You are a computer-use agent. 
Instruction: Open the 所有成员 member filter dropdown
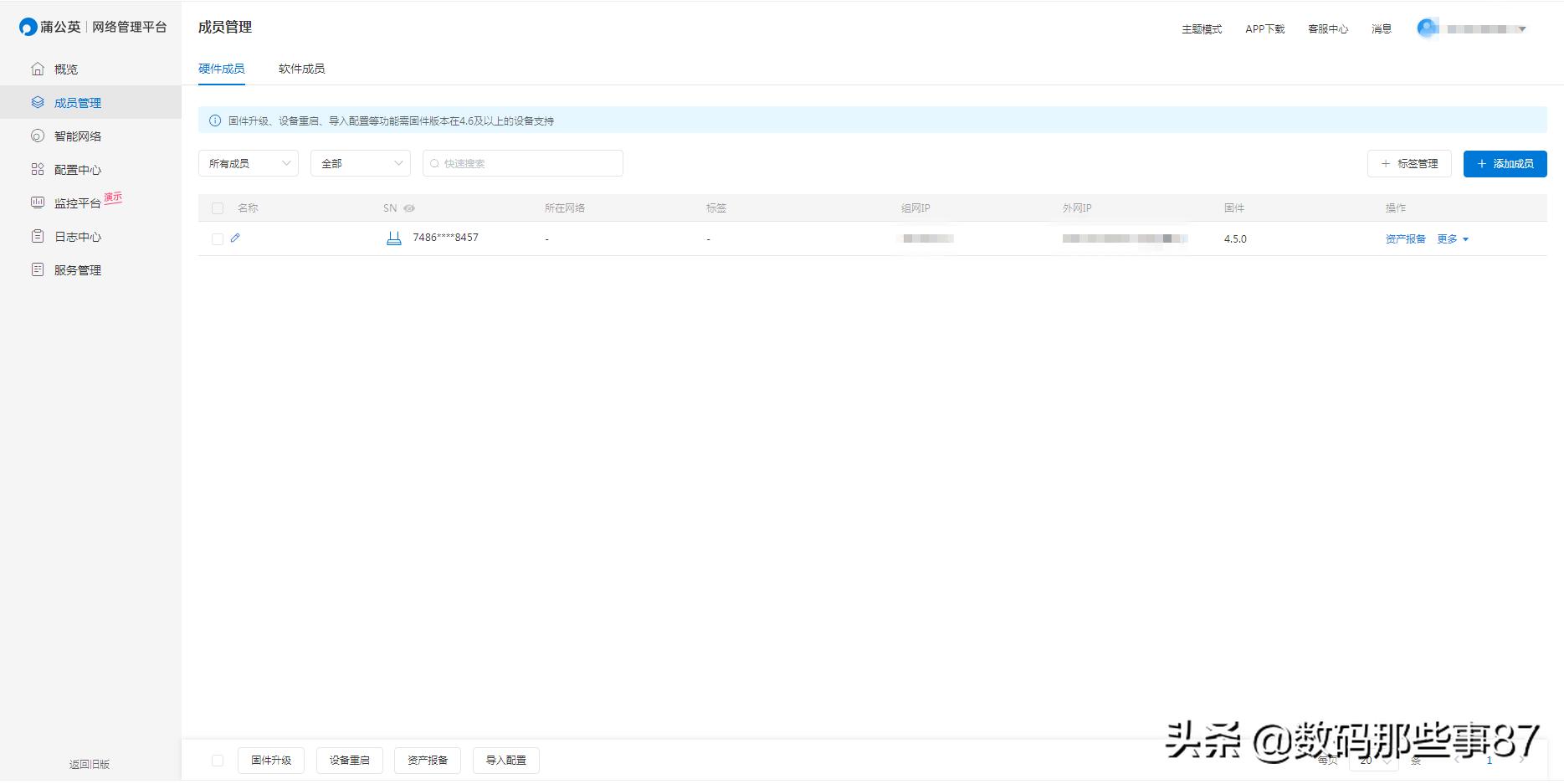tap(248, 163)
